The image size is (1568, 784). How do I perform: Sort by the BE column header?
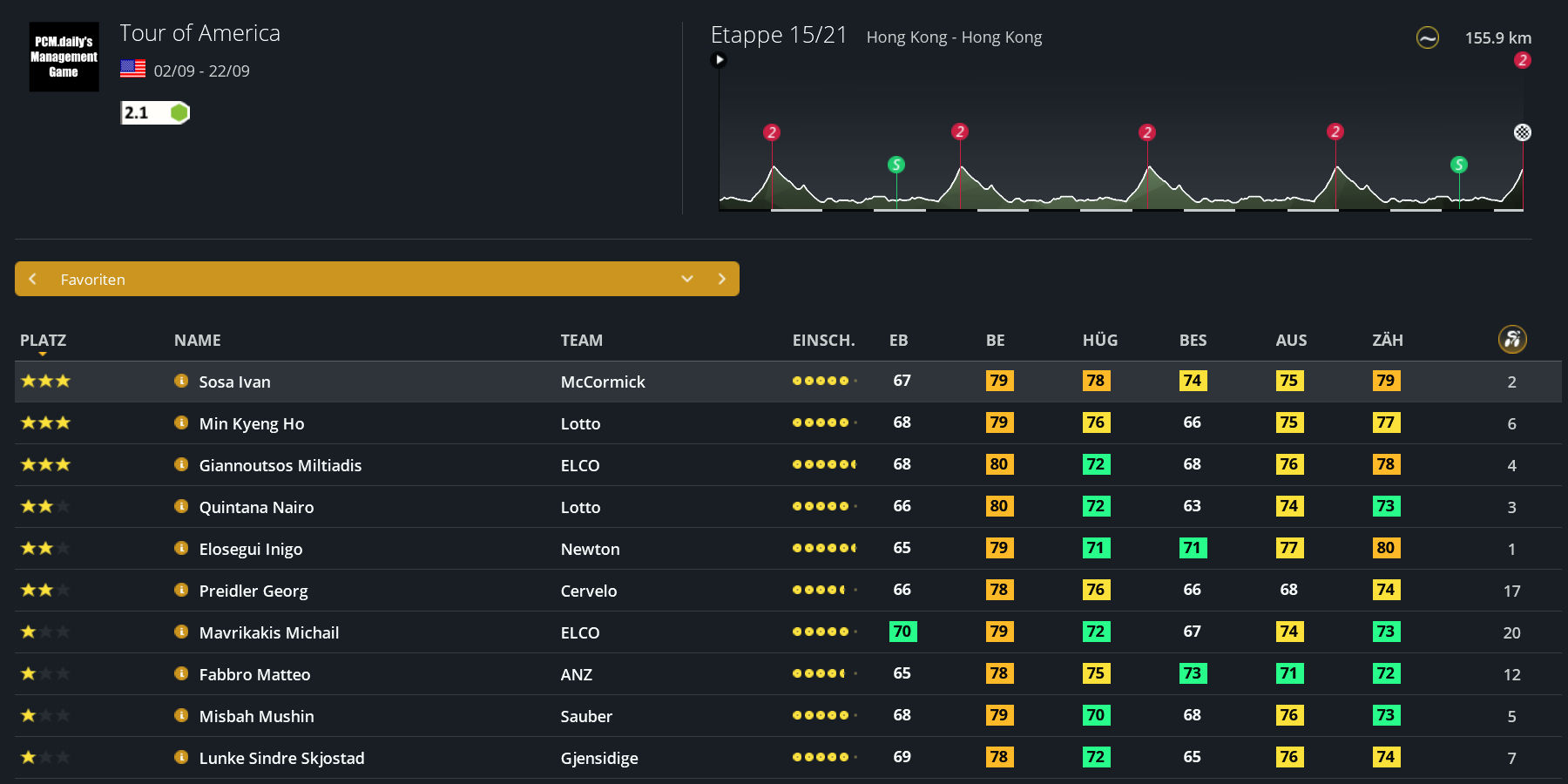(995, 341)
